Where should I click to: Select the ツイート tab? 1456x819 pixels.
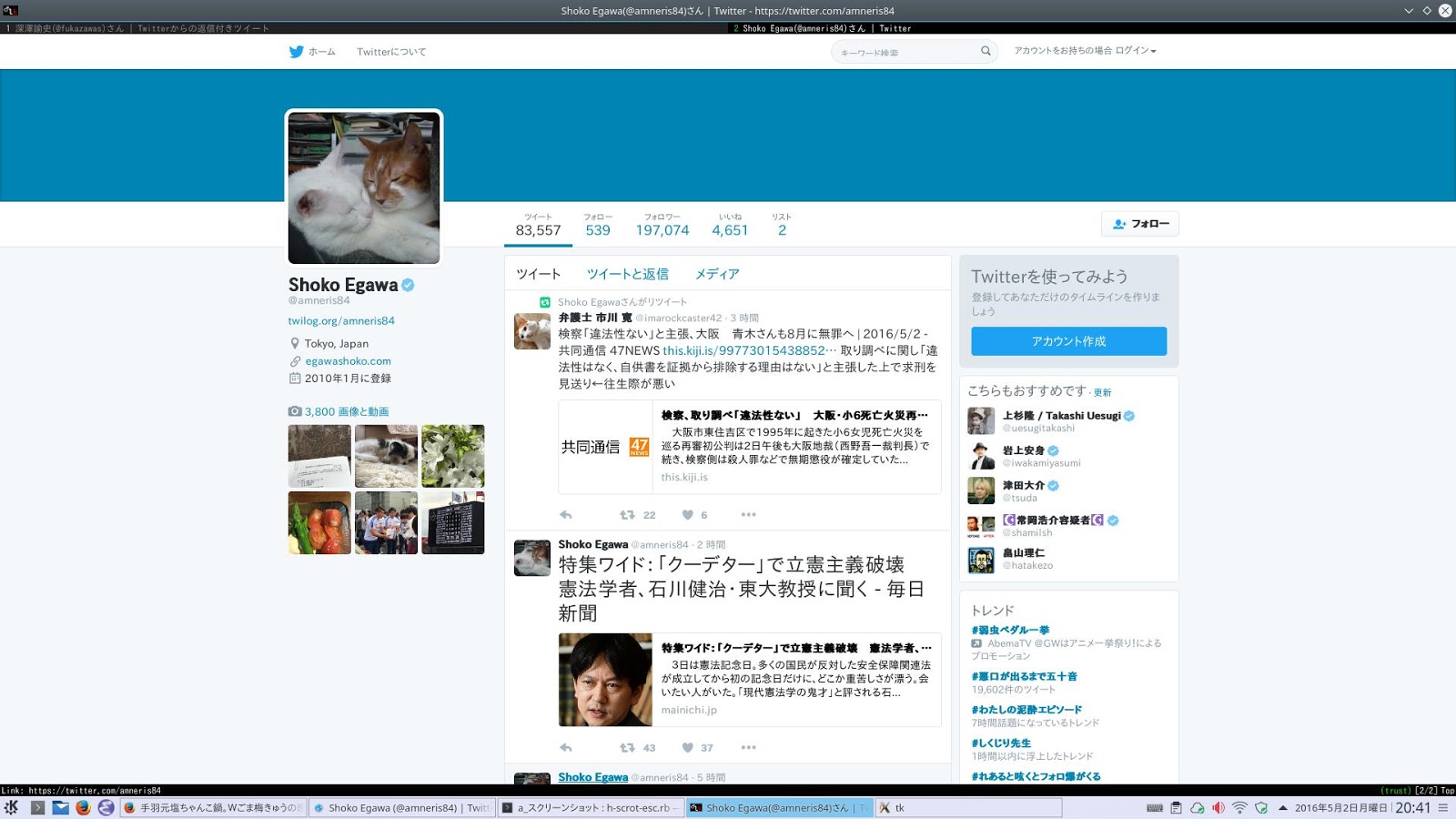[x=539, y=274]
